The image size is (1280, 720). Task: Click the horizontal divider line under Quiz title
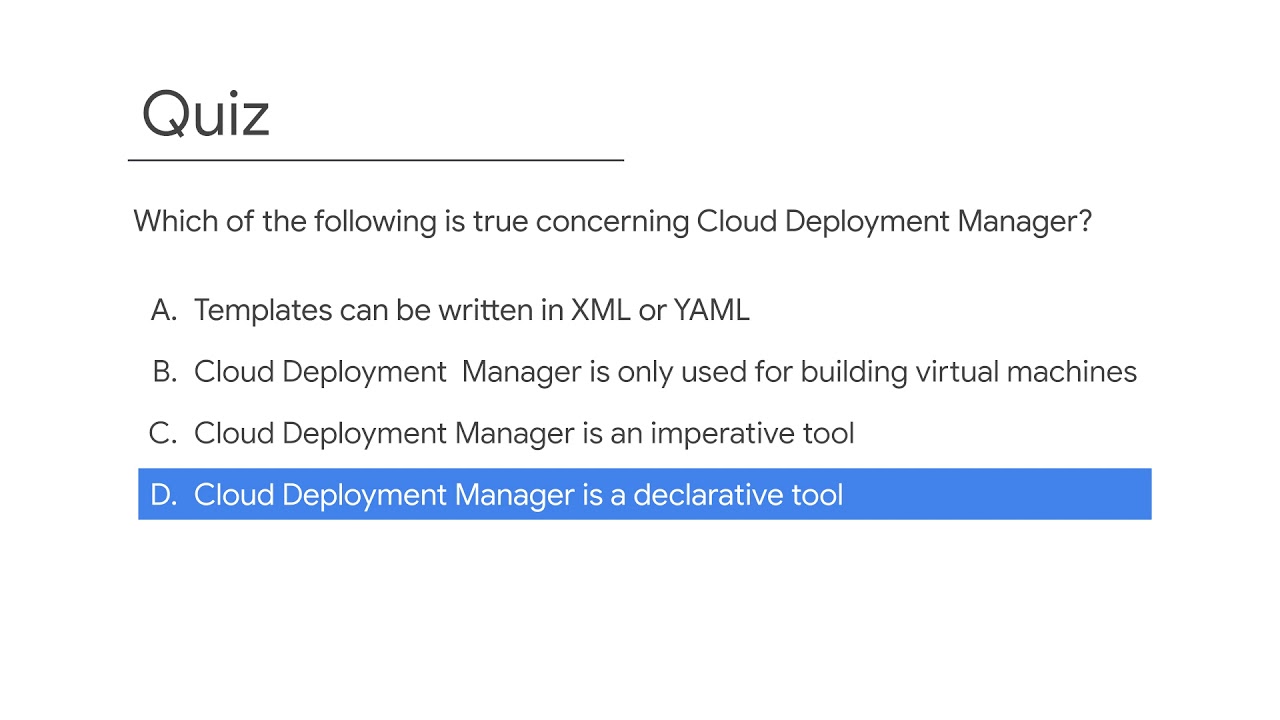click(376, 160)
